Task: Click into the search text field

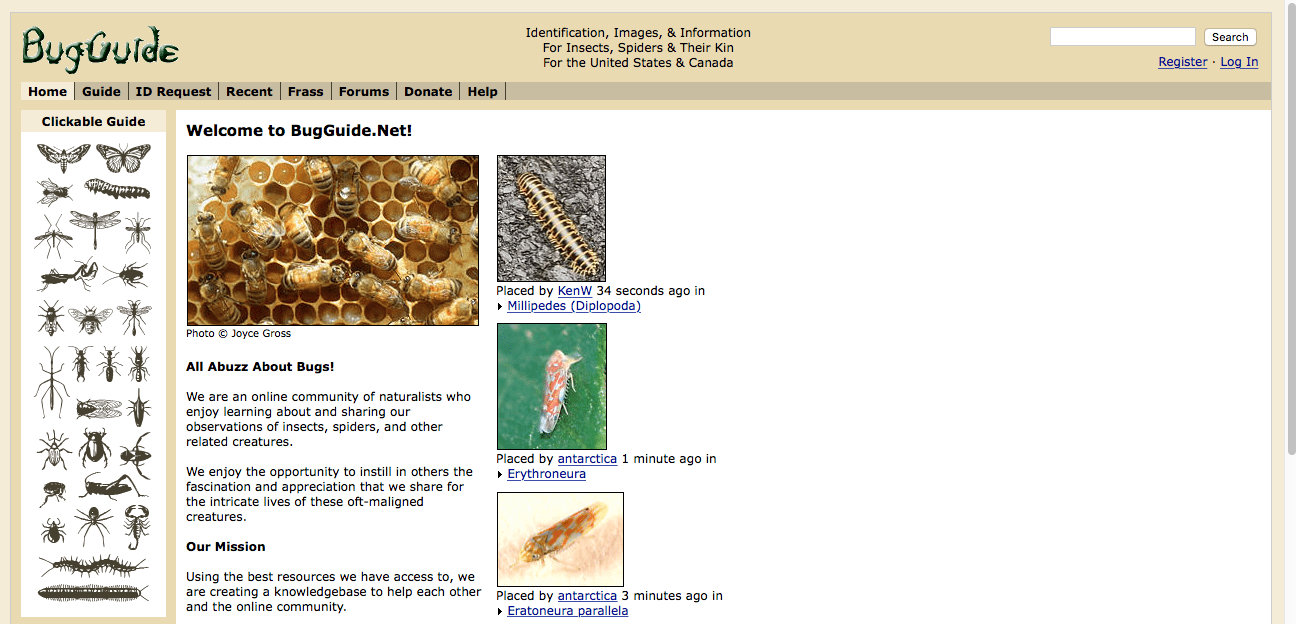Action: (1122, 37)
